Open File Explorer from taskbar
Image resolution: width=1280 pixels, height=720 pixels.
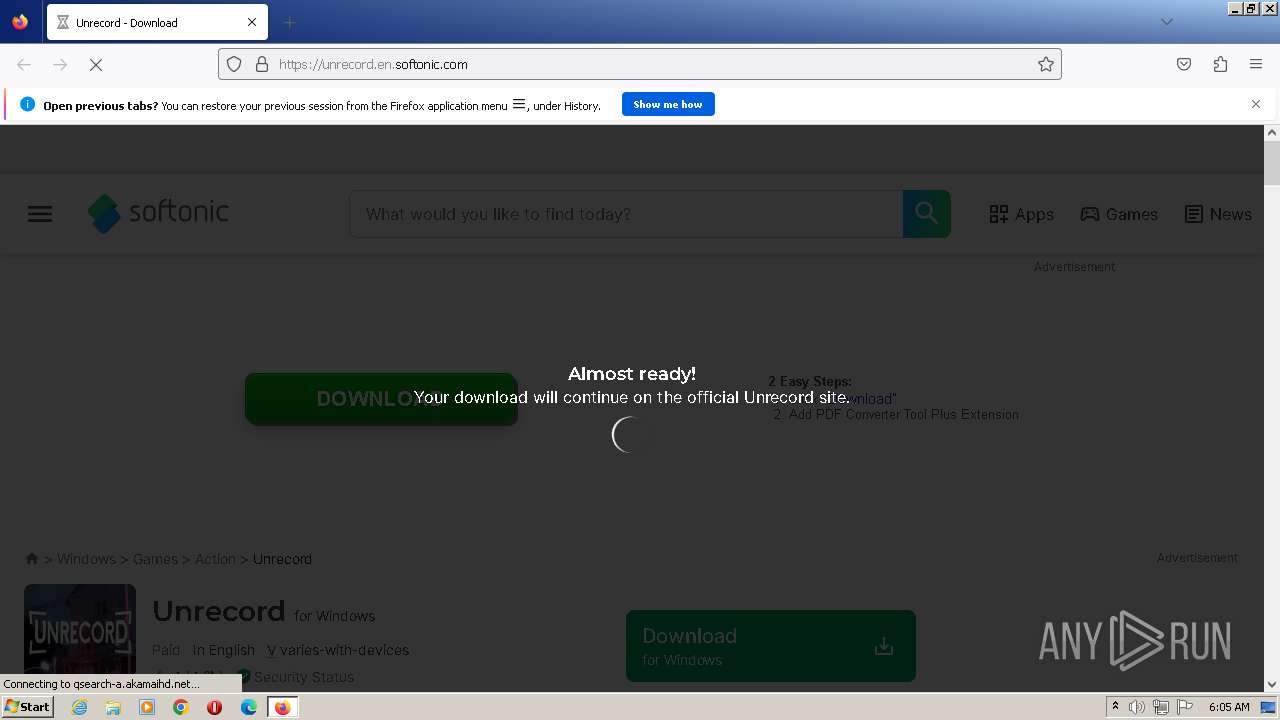click(x=113, y=707)
